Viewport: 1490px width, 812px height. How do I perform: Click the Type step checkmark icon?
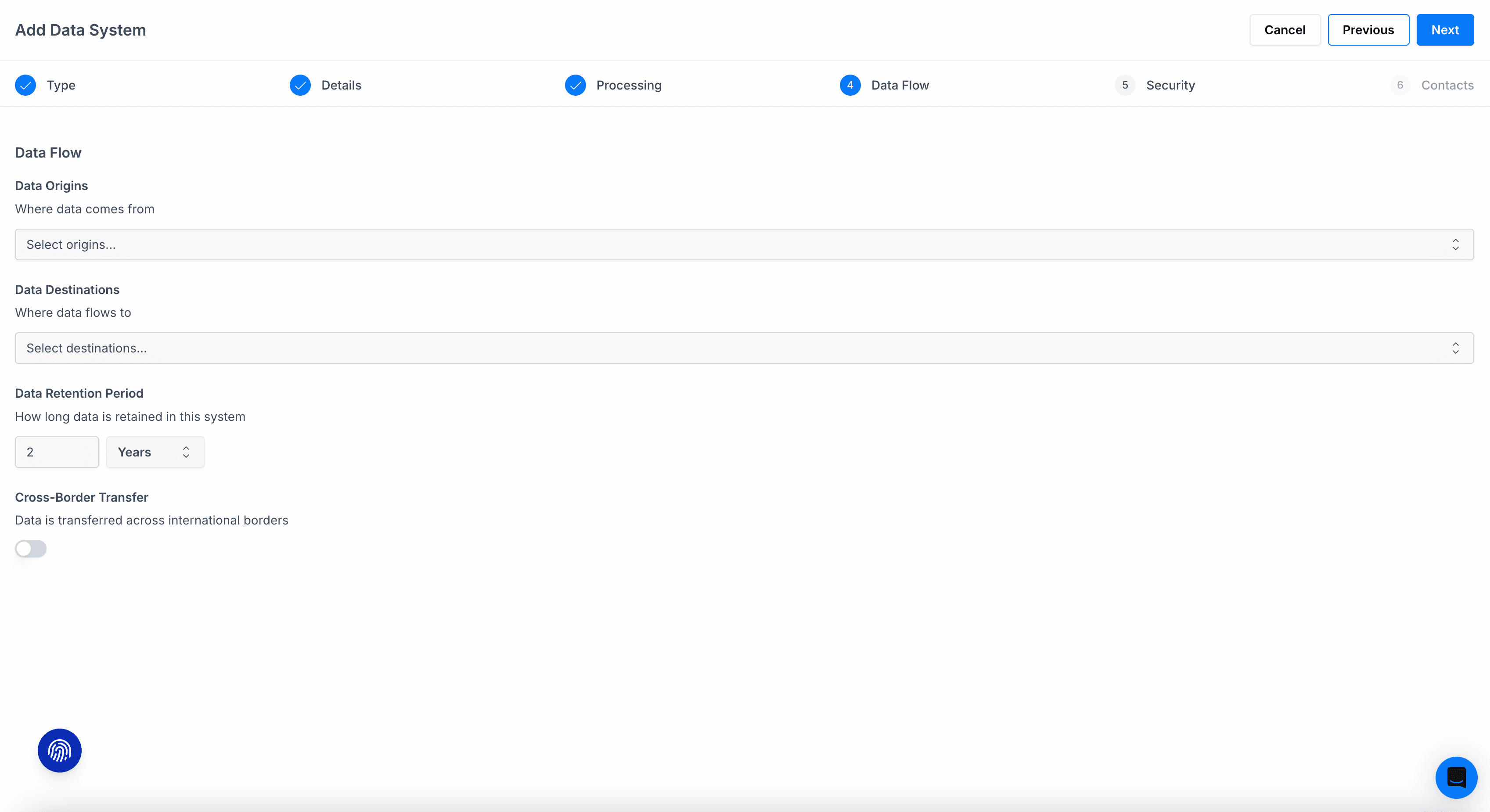point(25,85)
